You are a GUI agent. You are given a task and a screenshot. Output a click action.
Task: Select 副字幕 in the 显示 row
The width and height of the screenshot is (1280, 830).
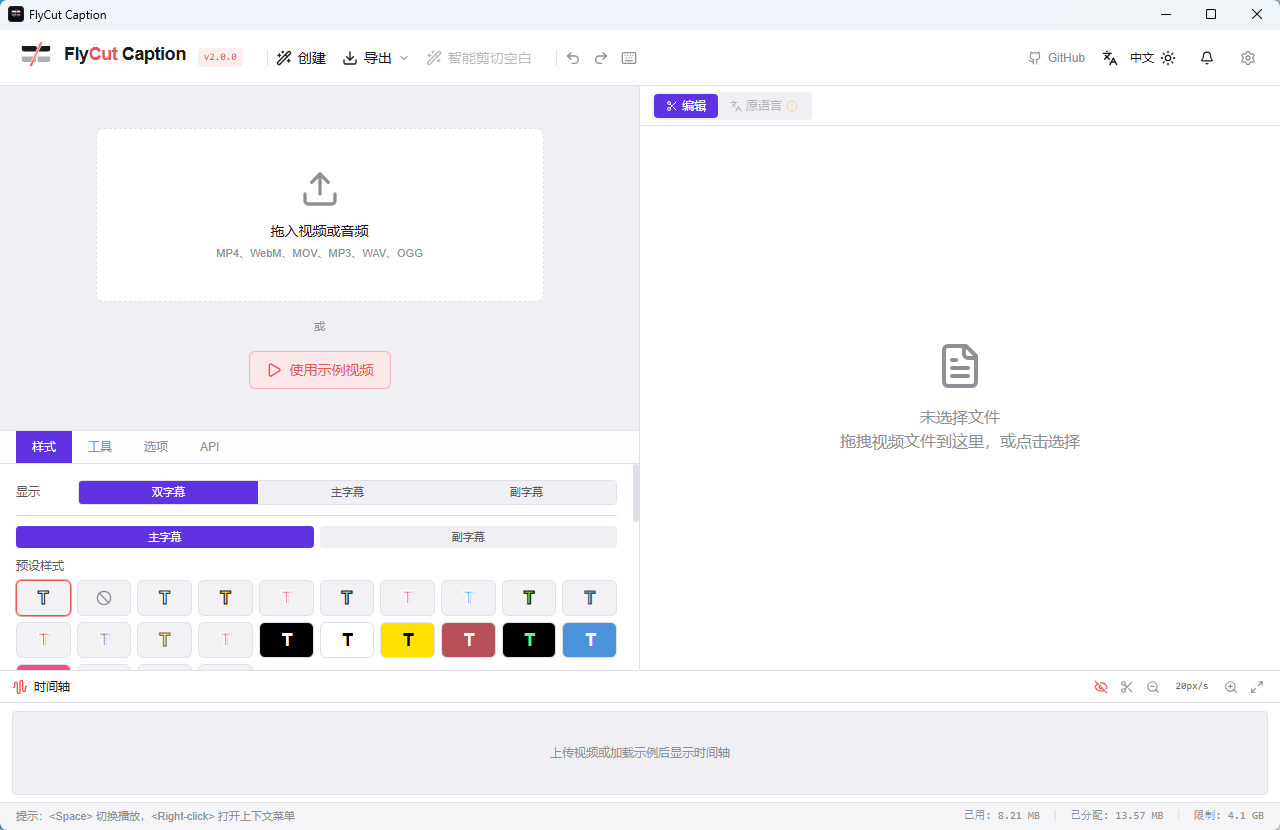526,492
